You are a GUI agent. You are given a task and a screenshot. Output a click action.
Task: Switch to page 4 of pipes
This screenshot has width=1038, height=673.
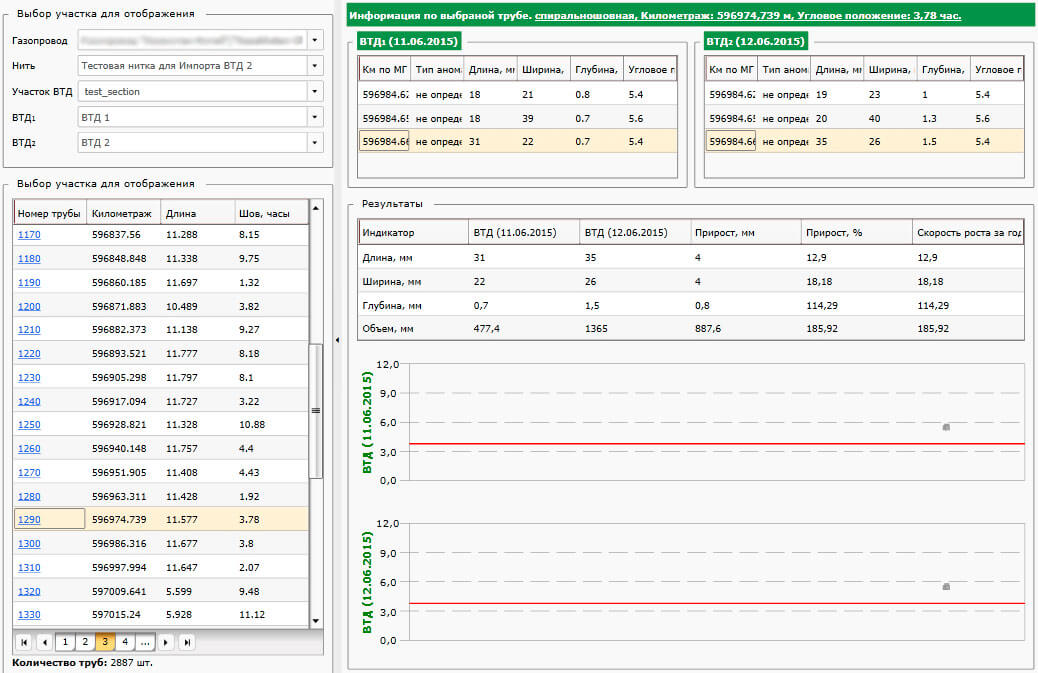(124, 642)
